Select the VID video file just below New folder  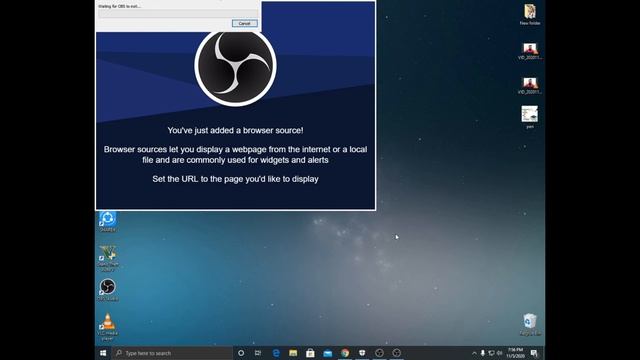click(x=530, y=51)
